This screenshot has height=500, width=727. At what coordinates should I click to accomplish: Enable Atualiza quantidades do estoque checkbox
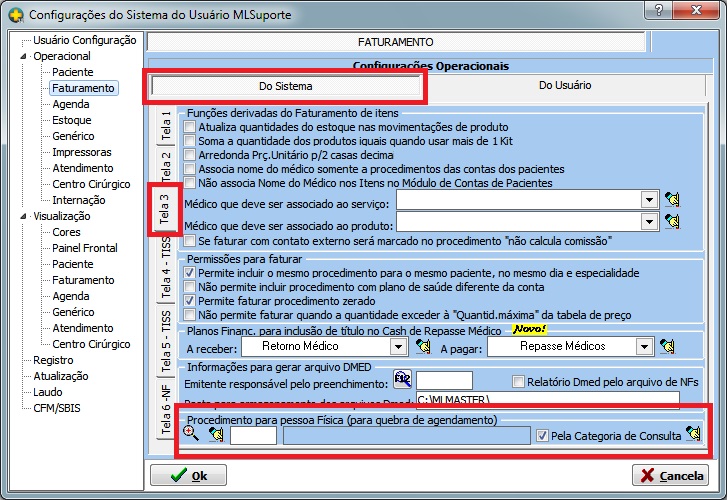[190, 127]
